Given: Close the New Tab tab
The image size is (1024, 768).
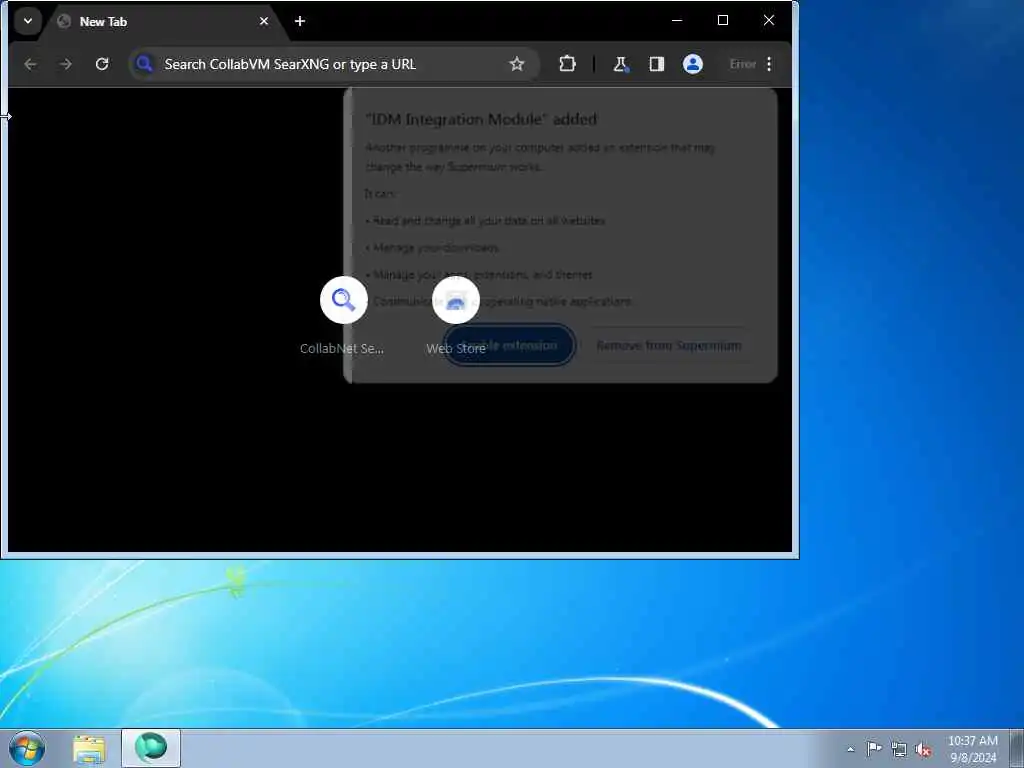Looking at the screenshot, I should click(264, 22).
